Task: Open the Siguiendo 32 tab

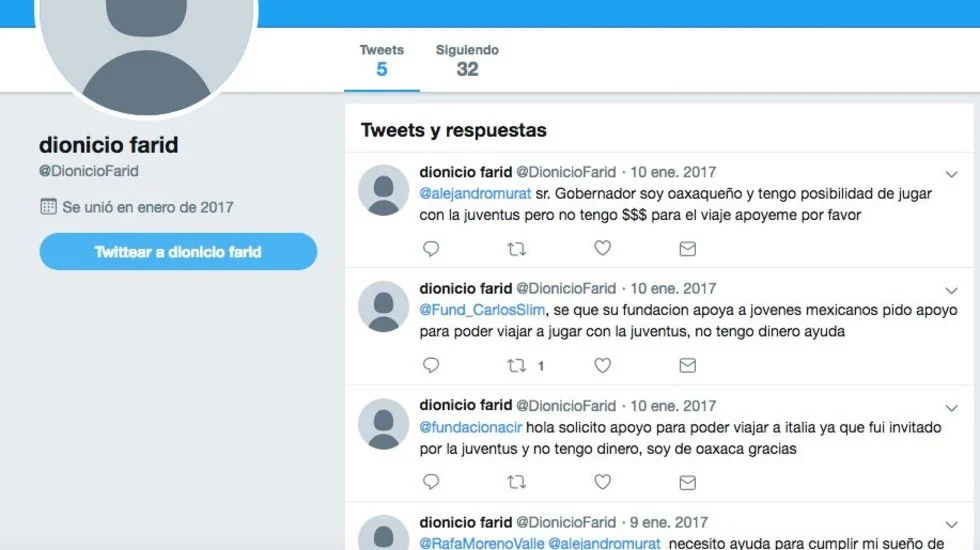Action: click(467, 61)
